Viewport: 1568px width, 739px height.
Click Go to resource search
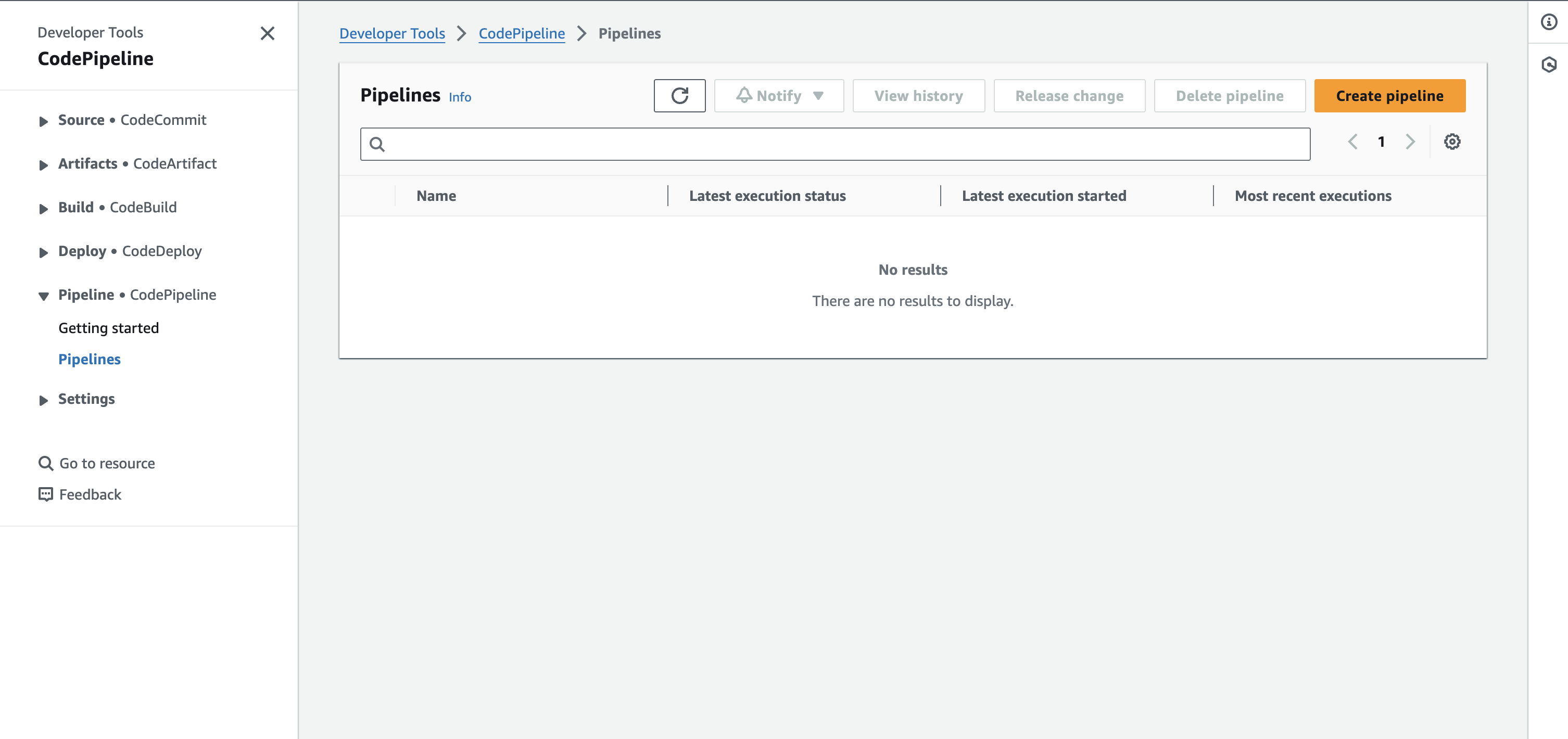pyautogui.click(x=107, y=463)
